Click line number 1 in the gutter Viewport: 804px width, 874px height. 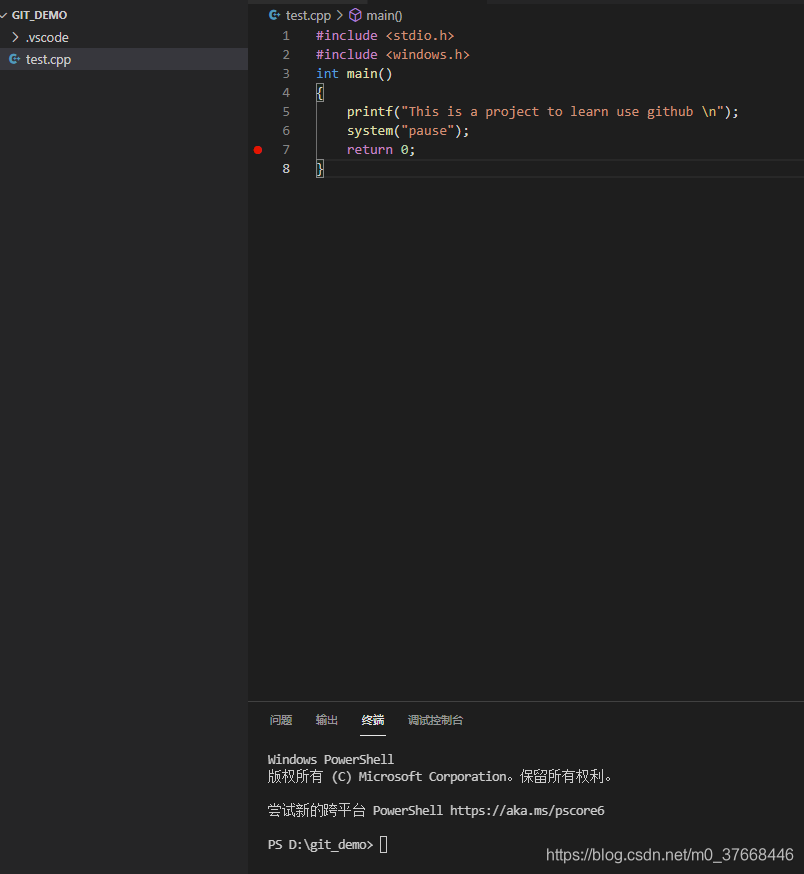coord(286,36)
